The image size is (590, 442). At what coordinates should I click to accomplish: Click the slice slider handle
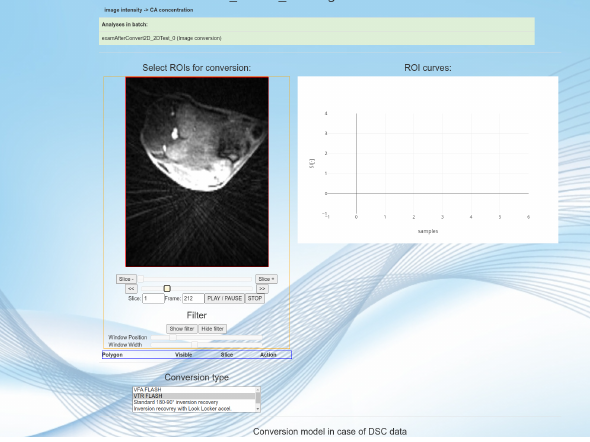(140, 279)
